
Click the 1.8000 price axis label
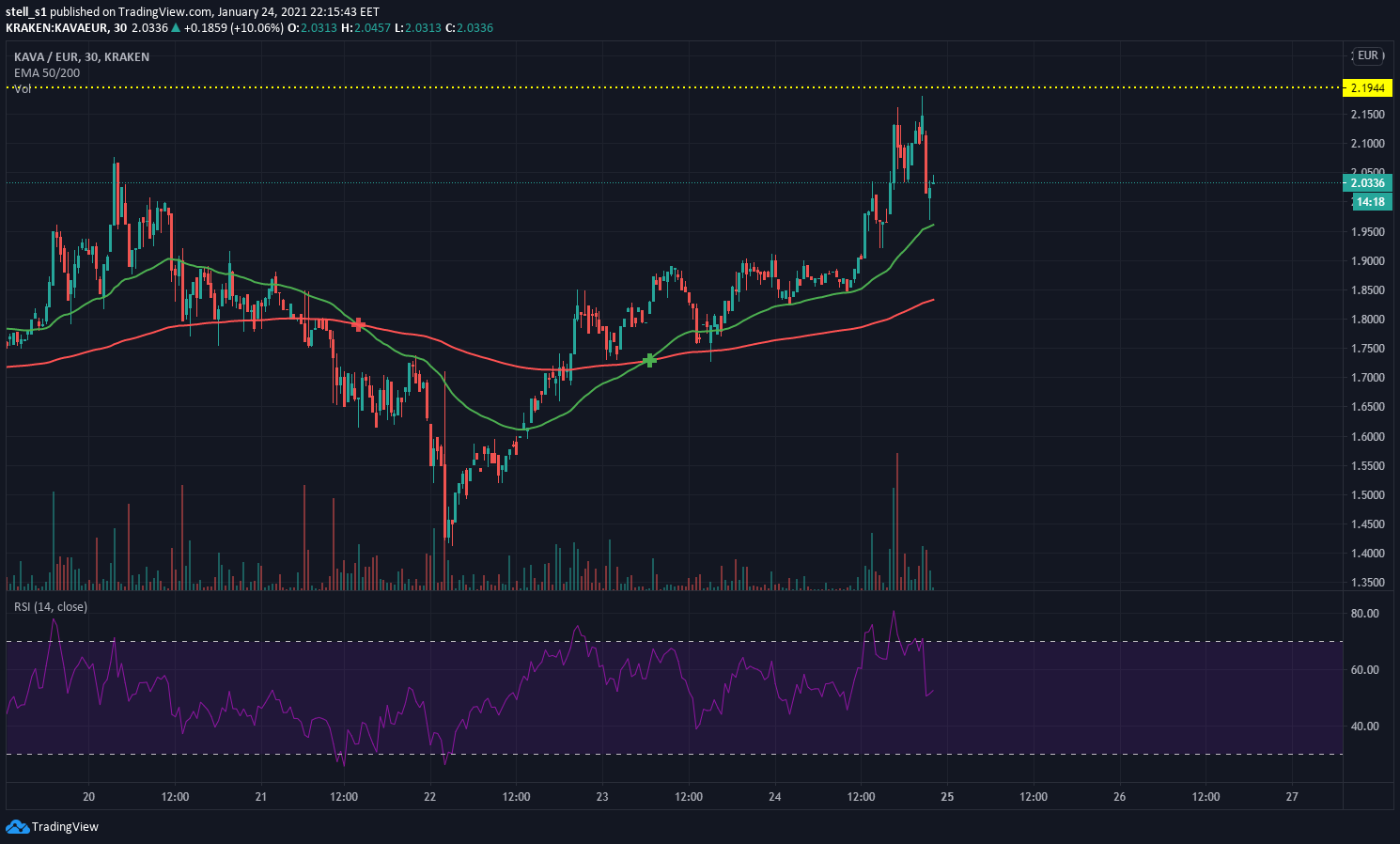coord(1367,320)
